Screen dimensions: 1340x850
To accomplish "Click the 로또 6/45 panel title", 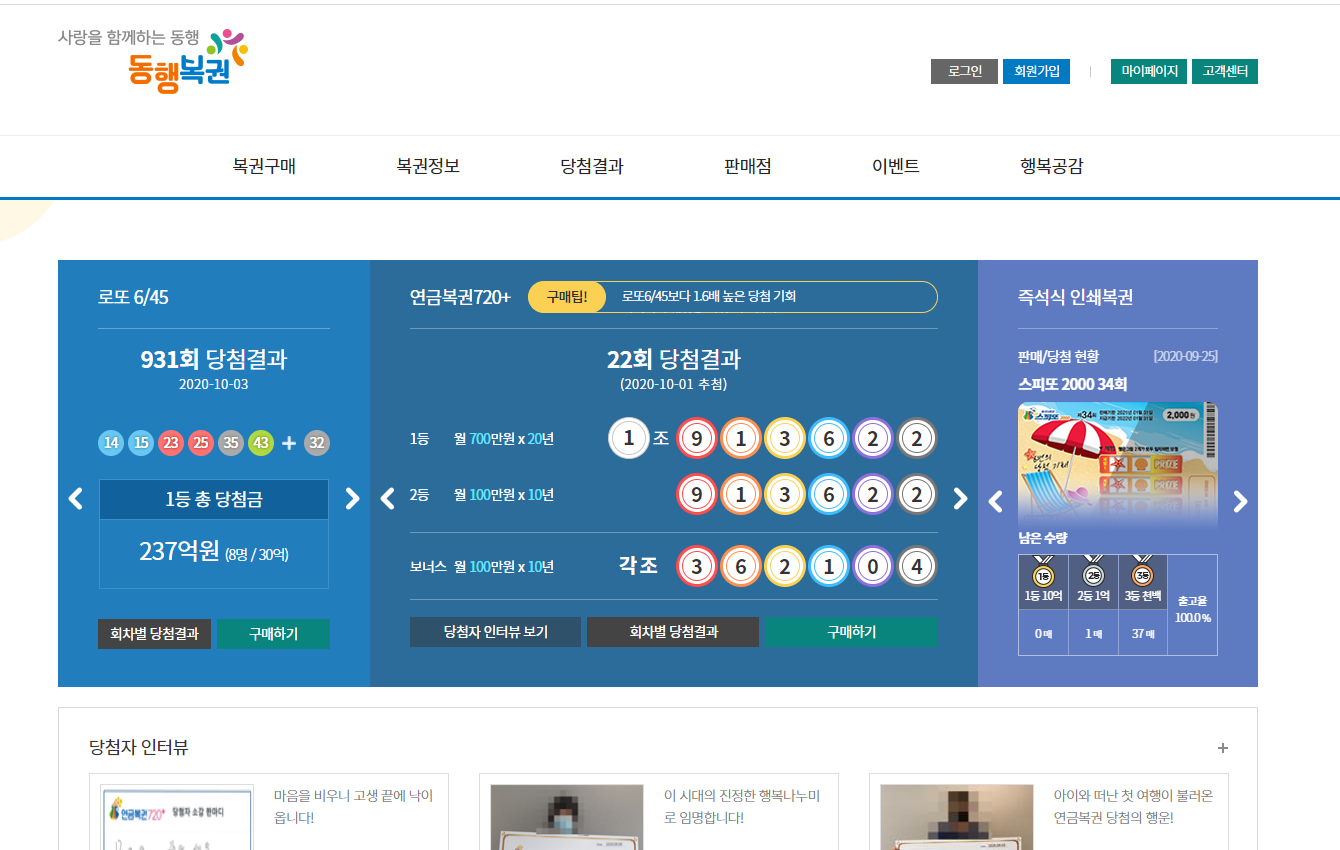I will pyautogui.click(x=133, y=297).
